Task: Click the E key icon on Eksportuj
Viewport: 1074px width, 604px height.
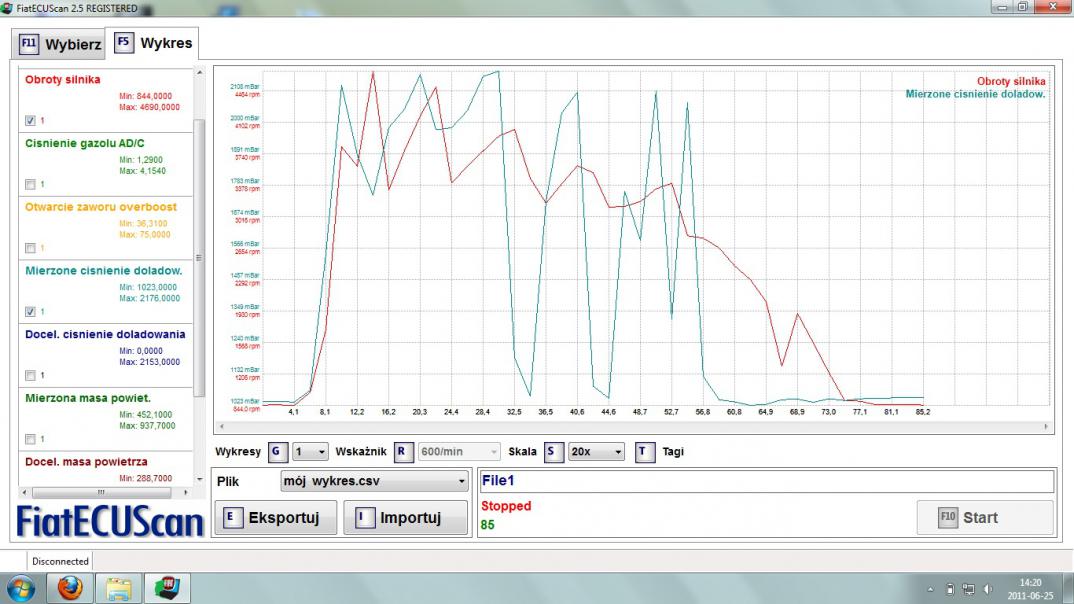Action: tap(232, 517)
